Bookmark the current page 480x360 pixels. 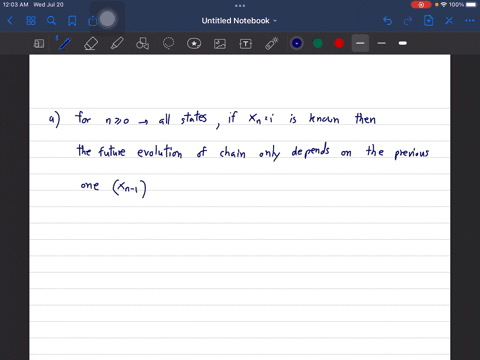72,21
